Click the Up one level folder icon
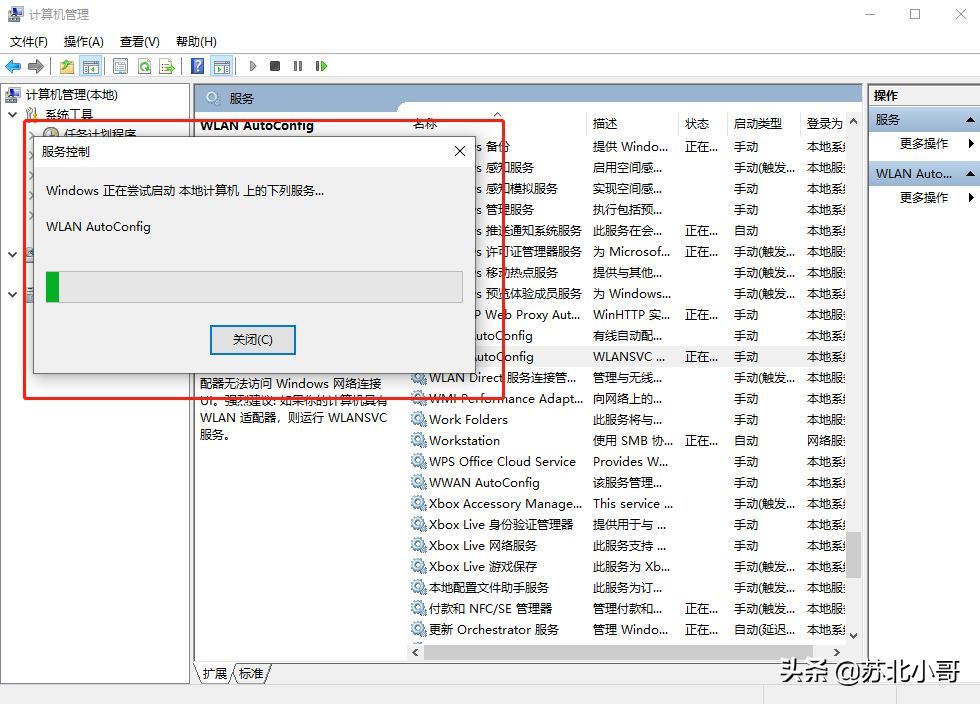The width and height of the screenshot is (980, 704). (x=66, y=66)
